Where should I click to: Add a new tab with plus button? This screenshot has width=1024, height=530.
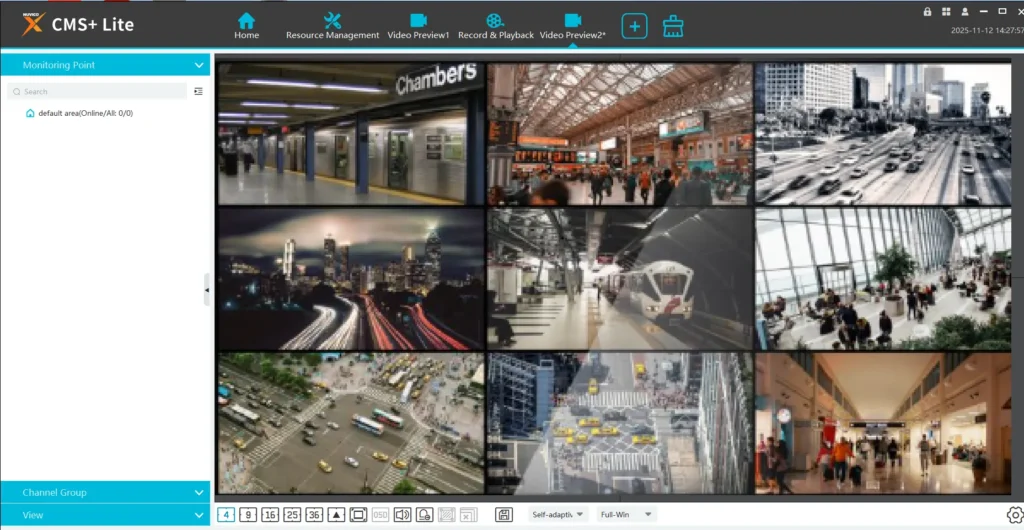pyautogui.click(x=634, y=26)
